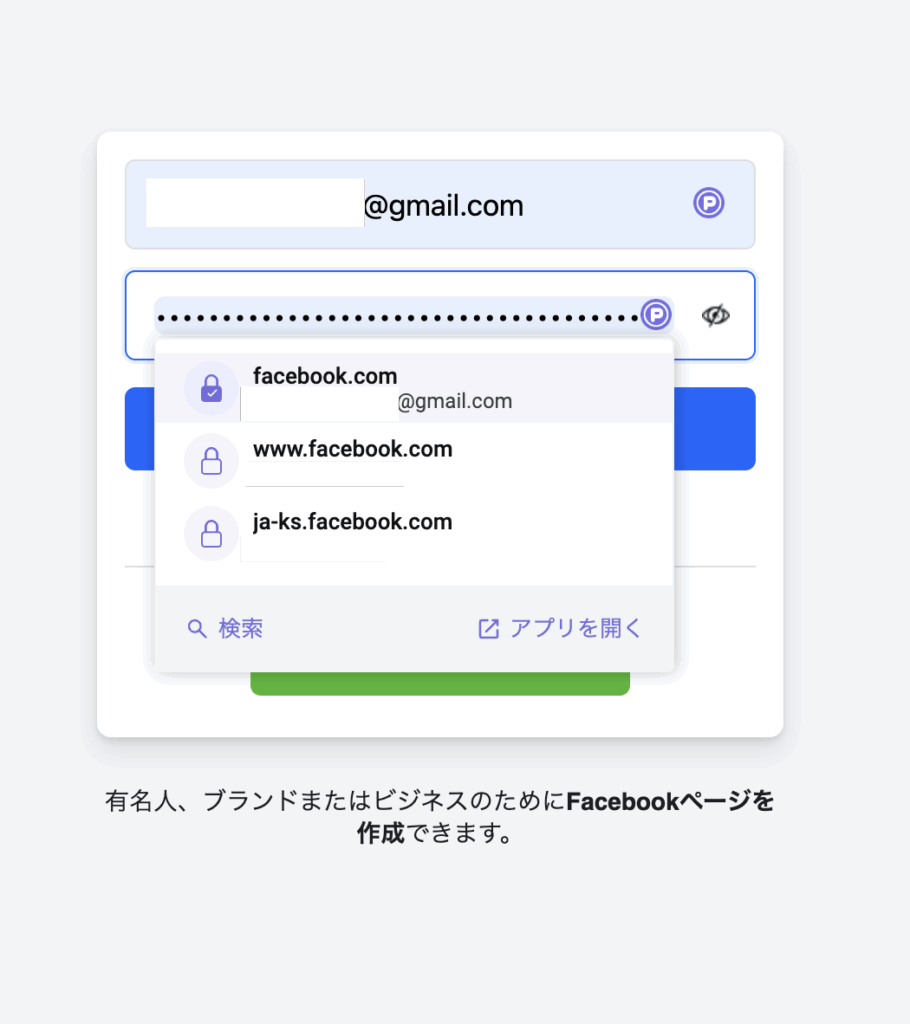Select the ja-ks.facebook.com saved login entry

coord(414,534)
